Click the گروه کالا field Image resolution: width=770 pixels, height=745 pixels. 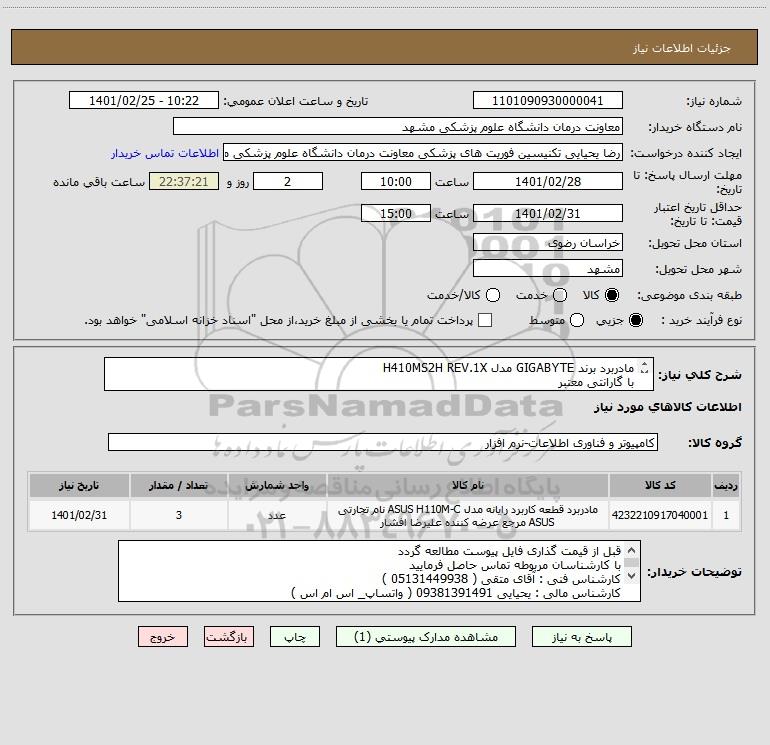click(383, 442)
